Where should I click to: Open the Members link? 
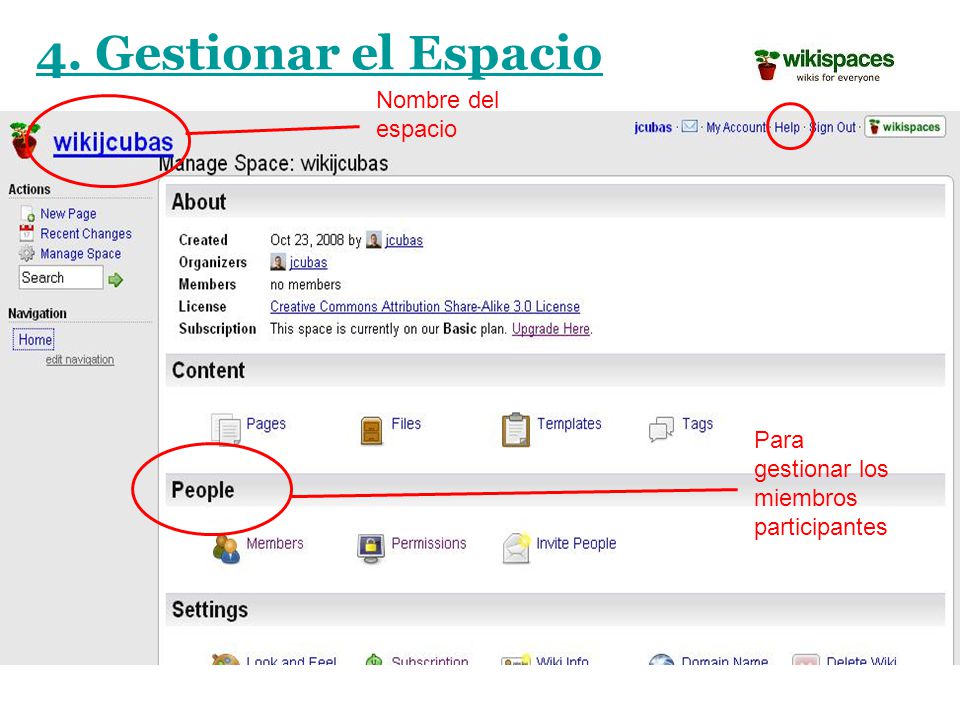(x=275, y=543)
